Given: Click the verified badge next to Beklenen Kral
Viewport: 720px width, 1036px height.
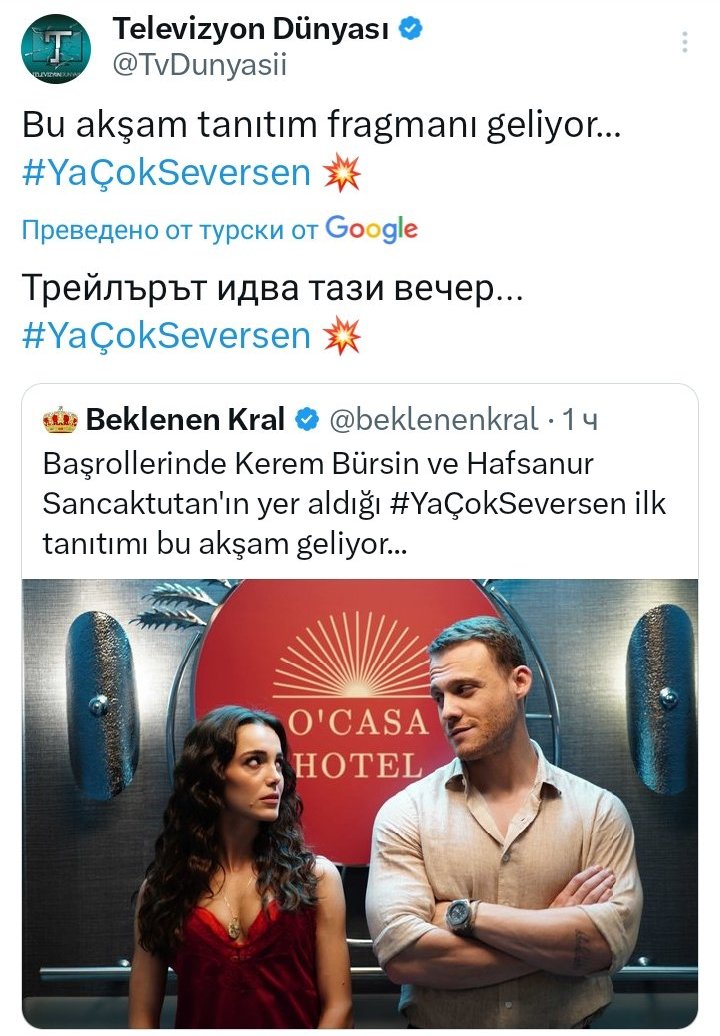Looking at the screenshot, I should [306, 420].
